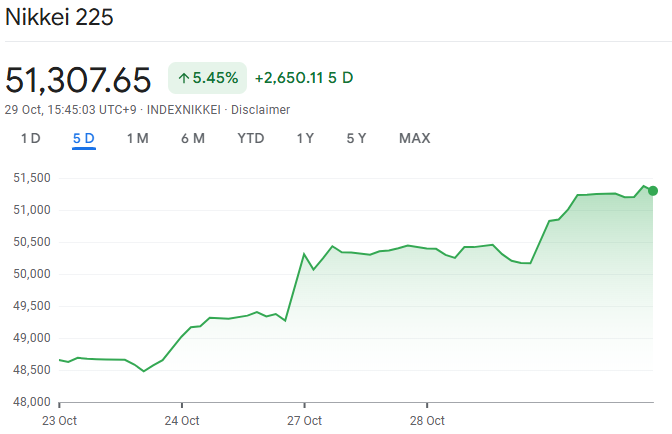Click the 23 Oct date axis label
The height and width of the screenshot is (434, 672).
tap(60, 421)
